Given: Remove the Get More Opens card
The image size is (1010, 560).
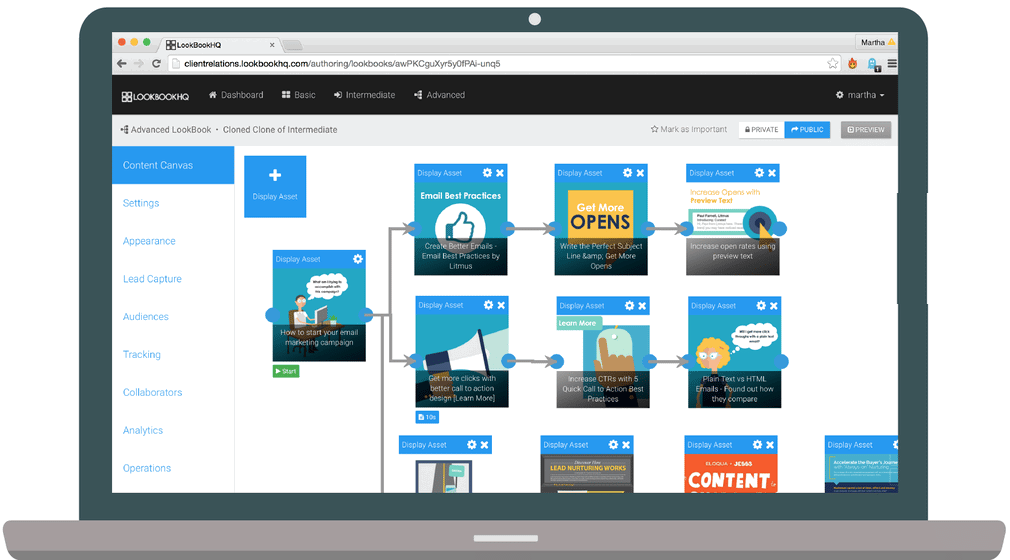Looking at the screenshot, I should pos(640,173).
